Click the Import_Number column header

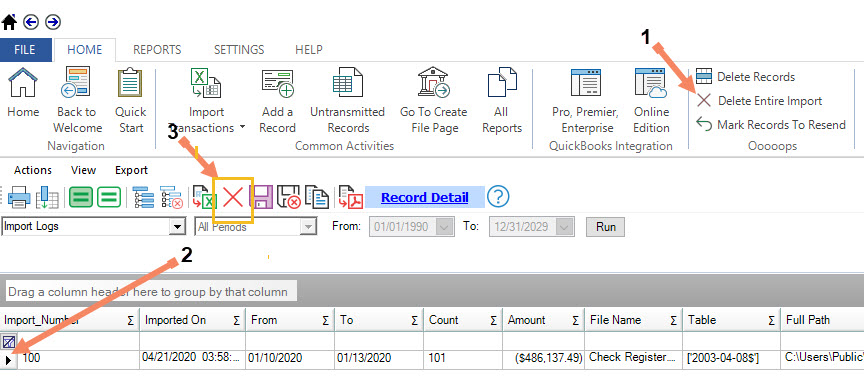point(70,320)
